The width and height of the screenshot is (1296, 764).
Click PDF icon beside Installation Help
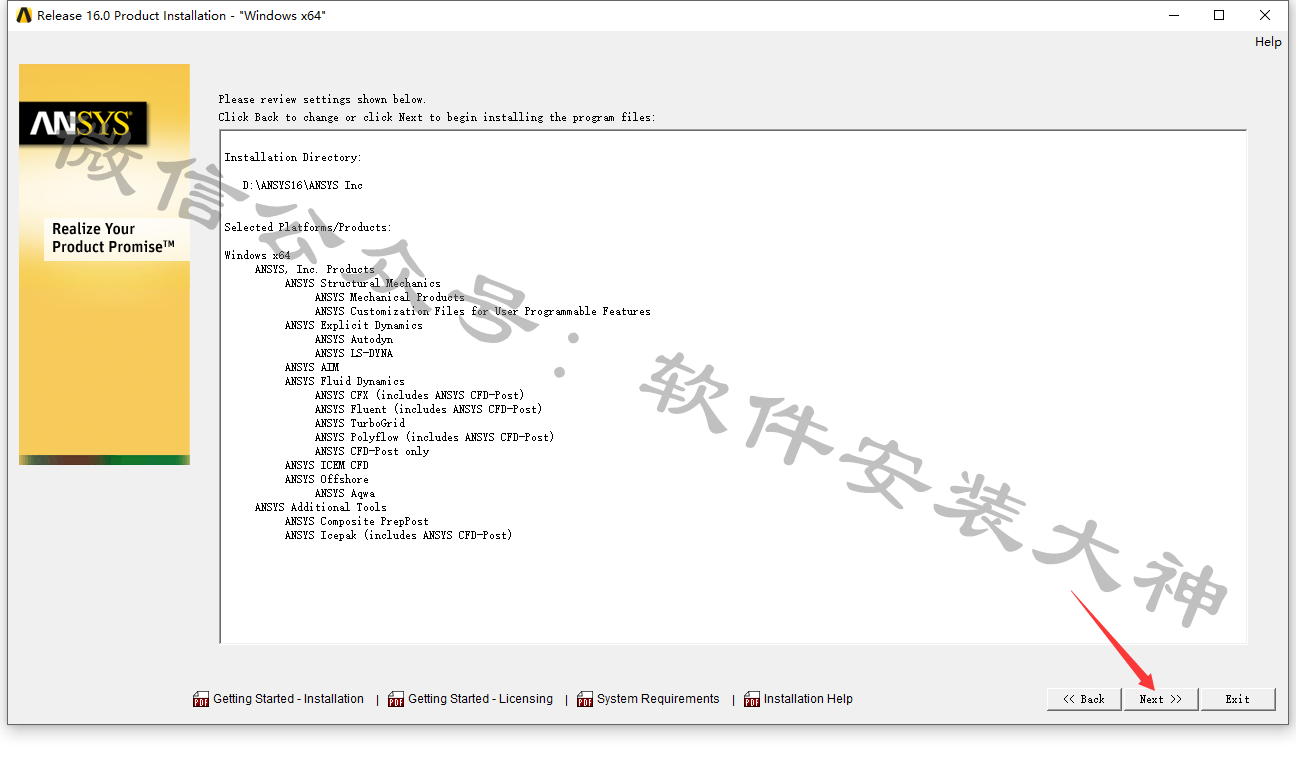[752, 700]
